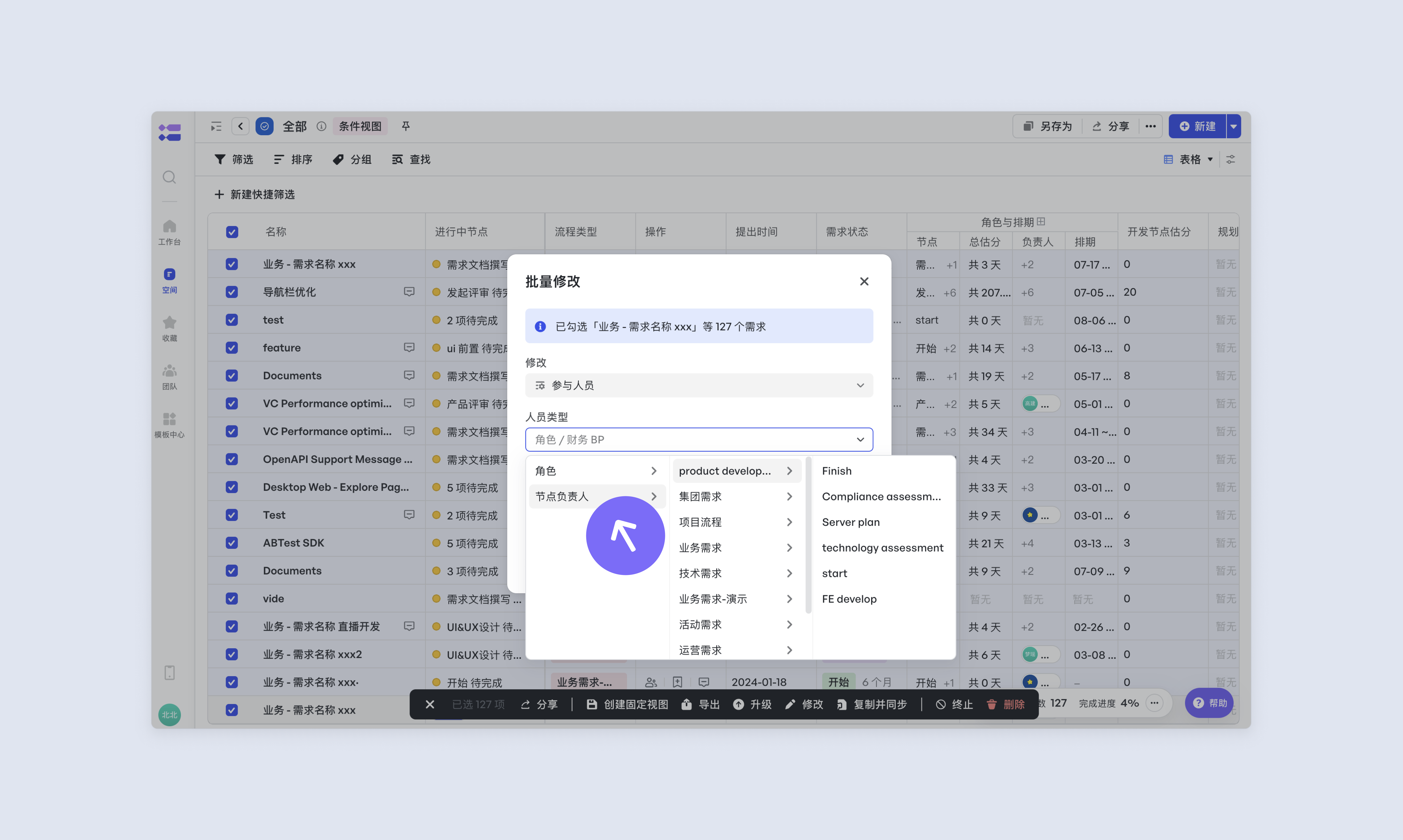Click the 新建 button

tap(1197, 126)
